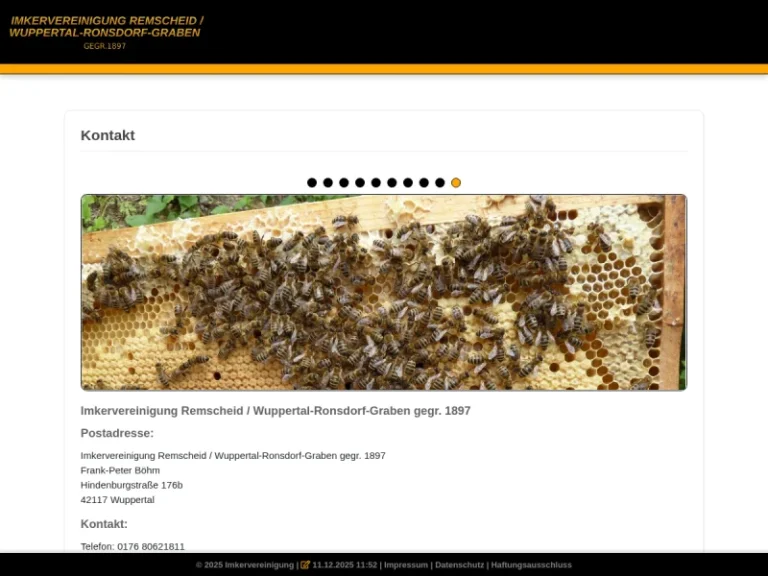Open the ninth slide using its dot
This screenshot has width=768, height=576.
pos(440,183)
